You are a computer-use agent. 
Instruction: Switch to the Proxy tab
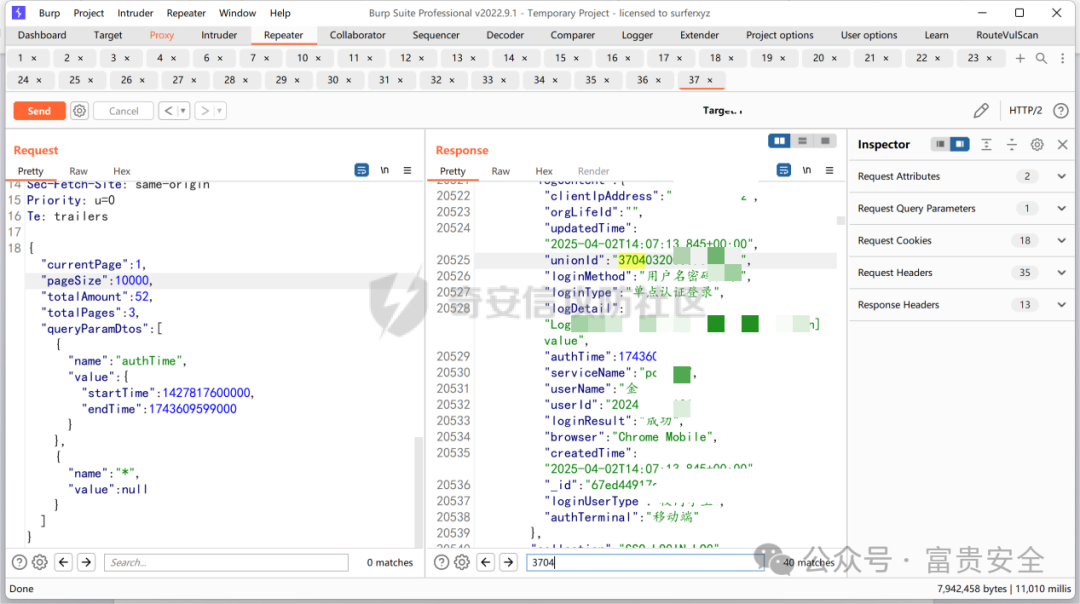point(162,35)
